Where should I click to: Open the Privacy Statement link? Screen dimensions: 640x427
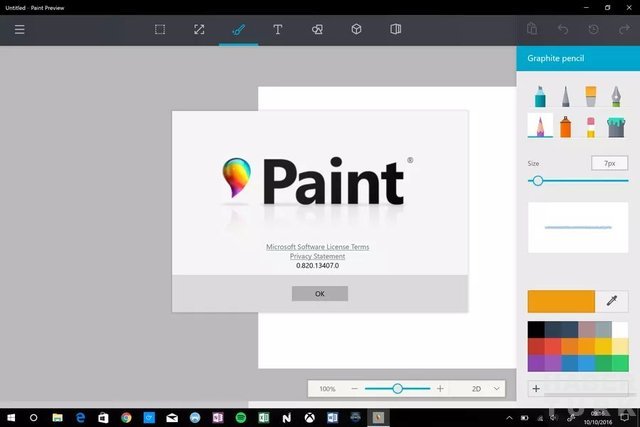tap(319, 256)
